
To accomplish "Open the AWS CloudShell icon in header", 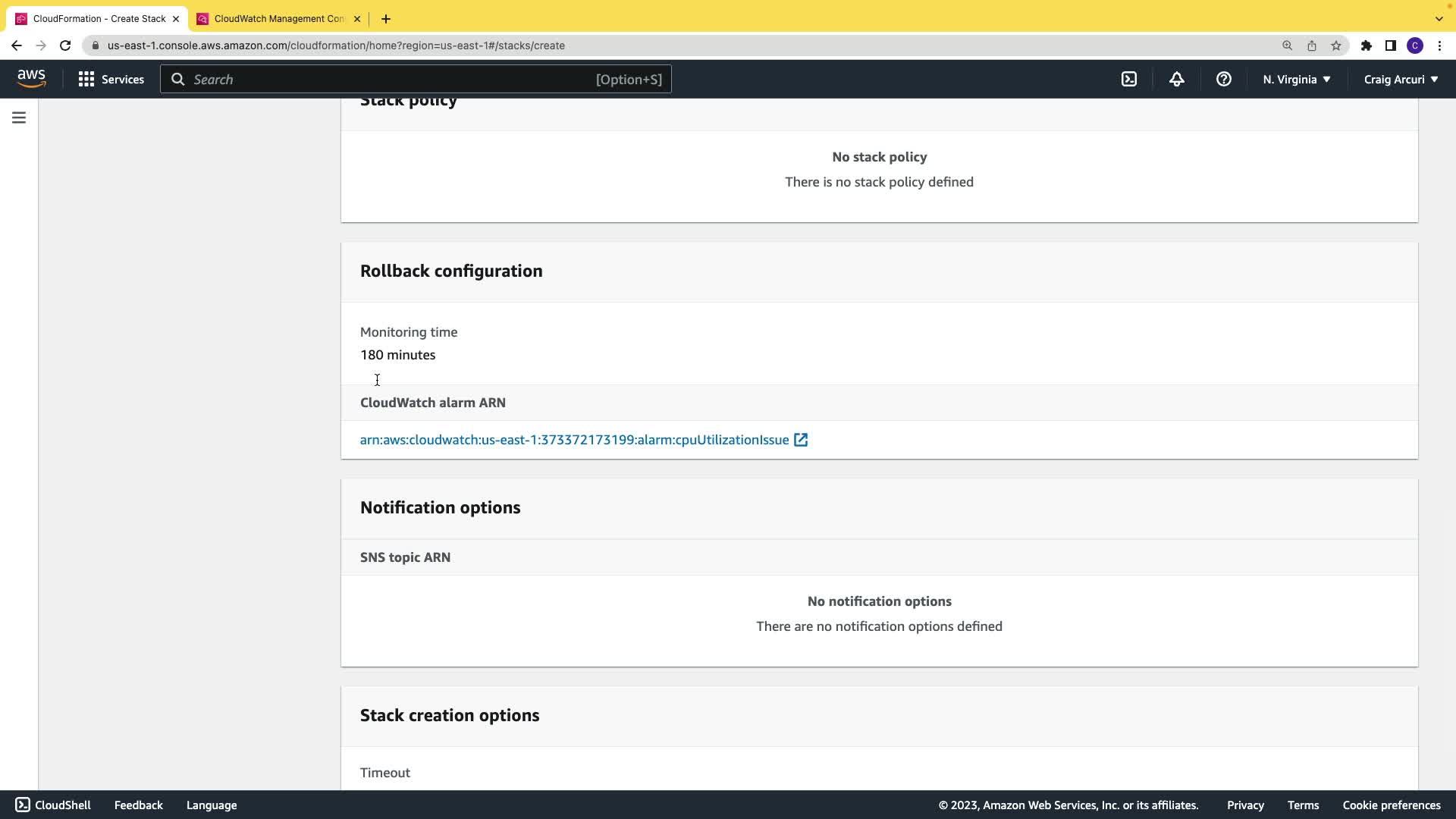I will pyautogui.click(x=1129, y=79).
